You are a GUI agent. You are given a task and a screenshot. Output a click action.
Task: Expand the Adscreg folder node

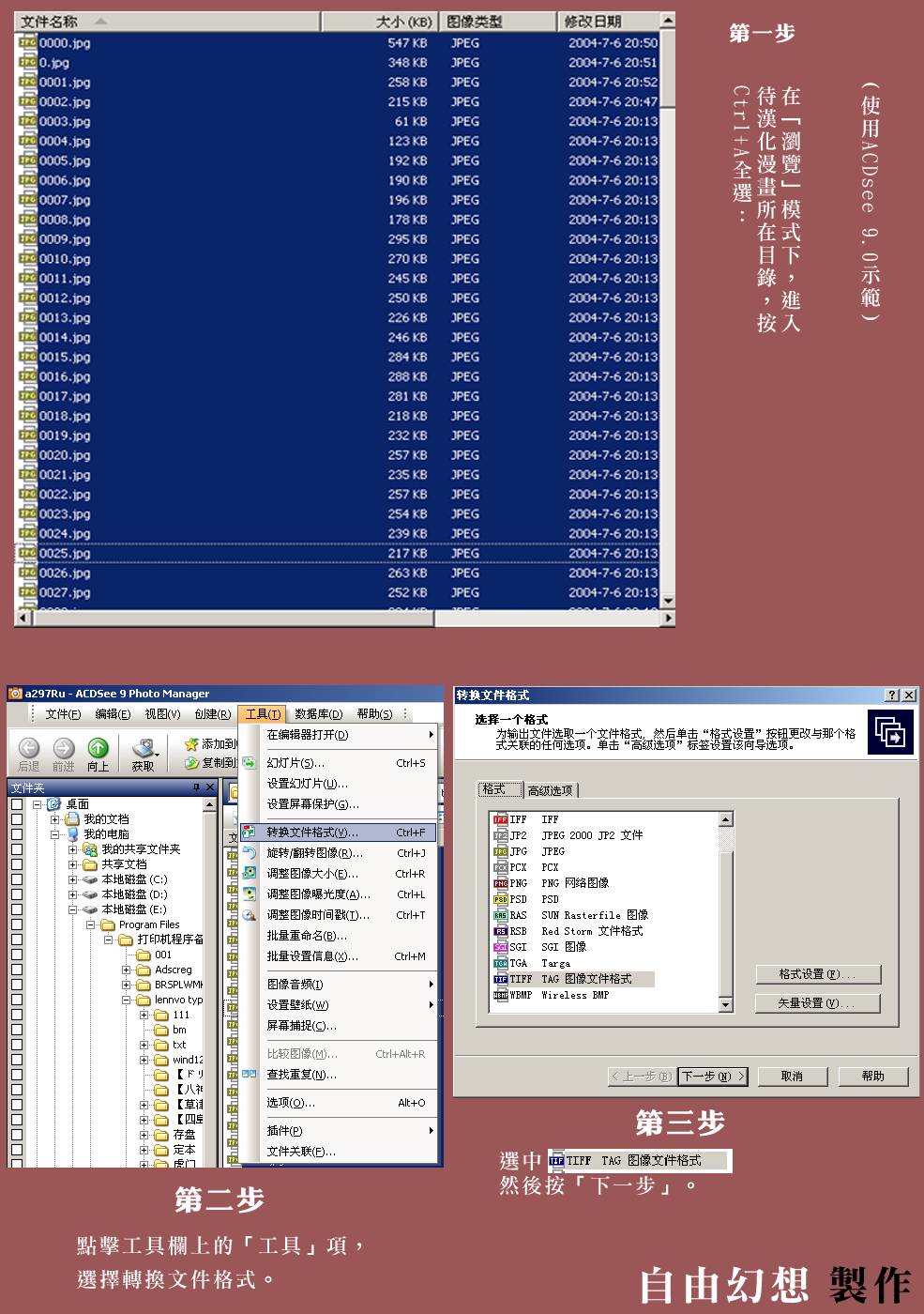pyautogui.click(x=126, y=970)
